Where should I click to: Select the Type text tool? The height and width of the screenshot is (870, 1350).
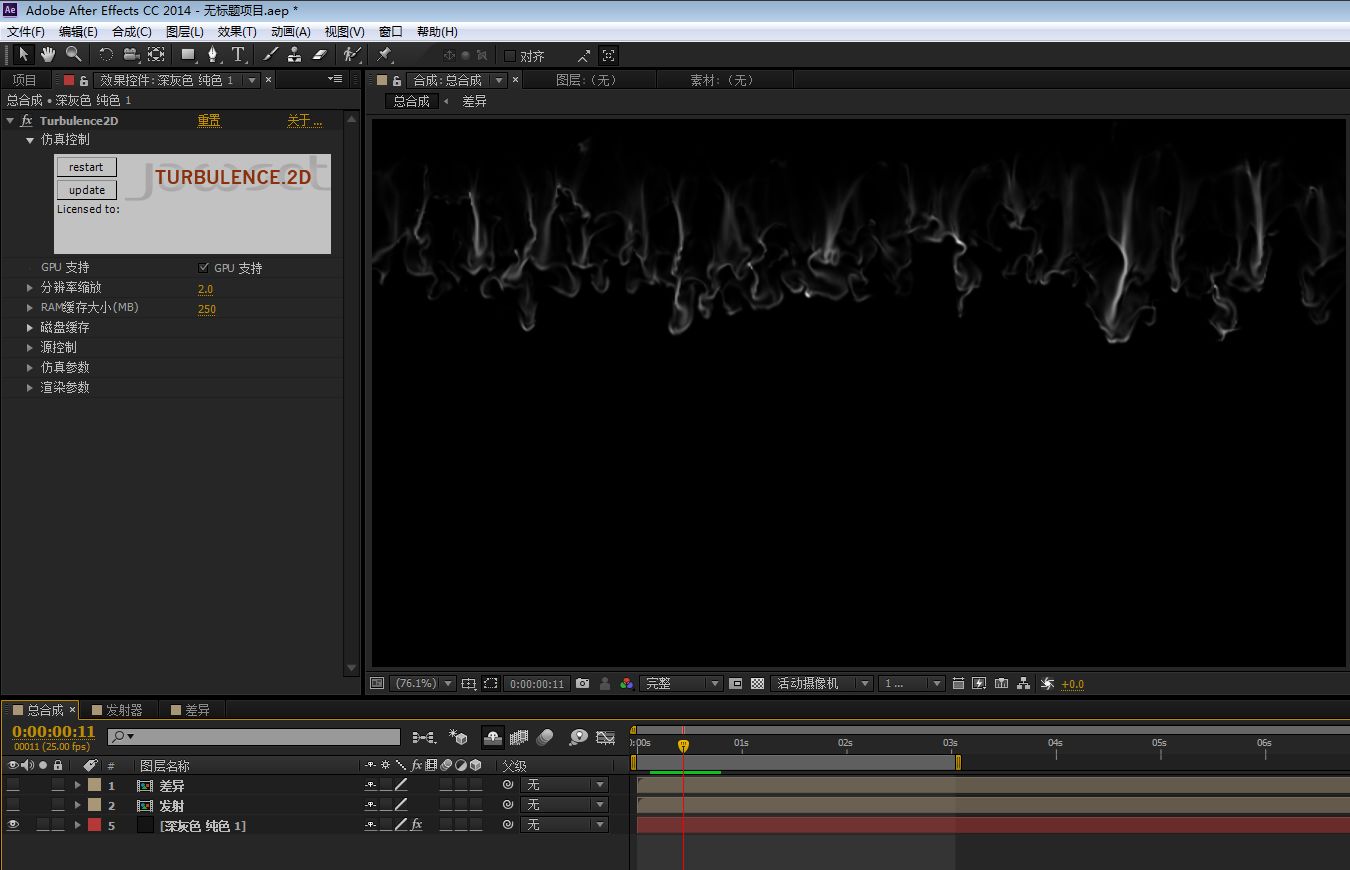click(238, 55)
